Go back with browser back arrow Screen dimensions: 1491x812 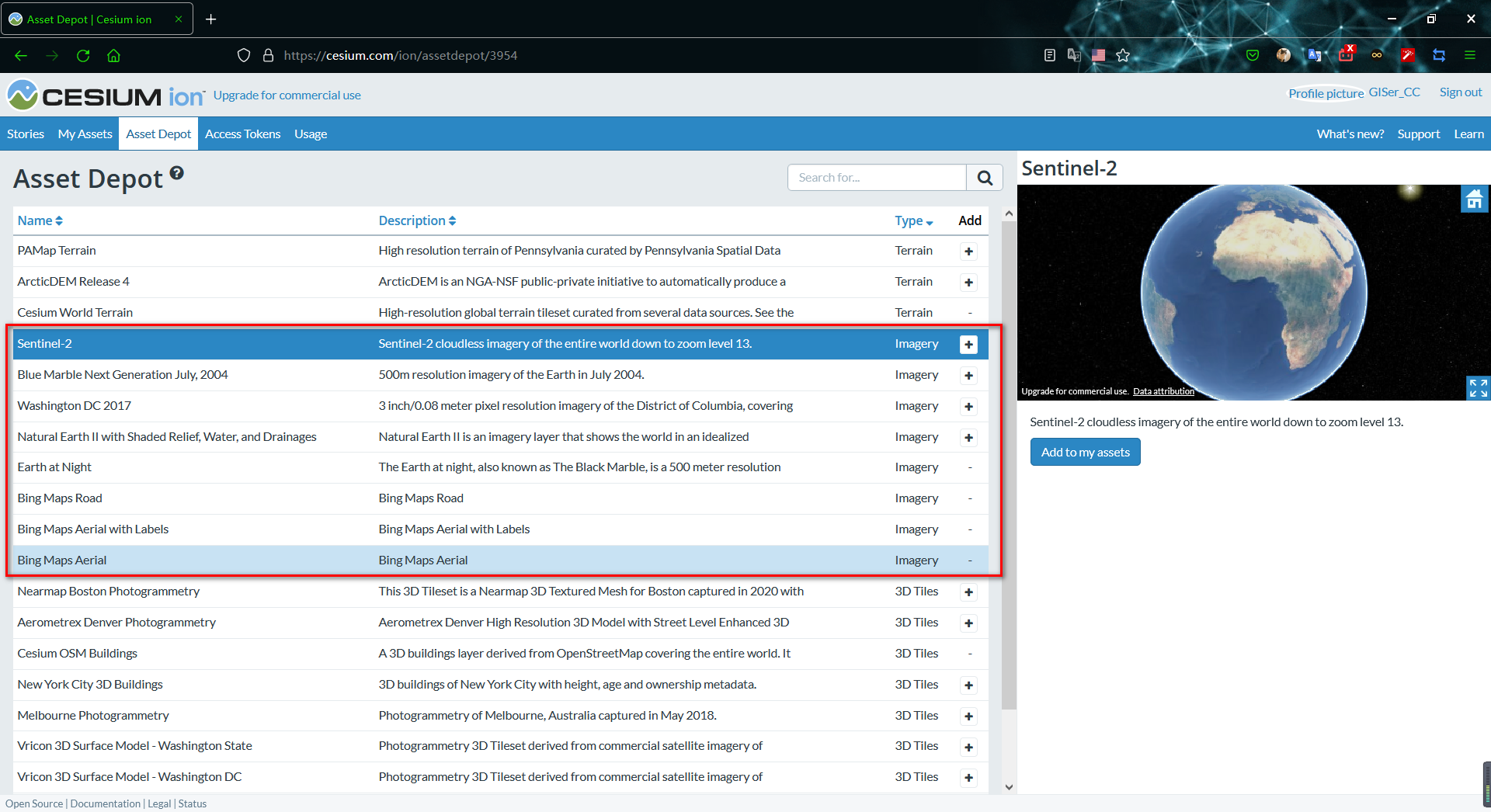point(21,55)
